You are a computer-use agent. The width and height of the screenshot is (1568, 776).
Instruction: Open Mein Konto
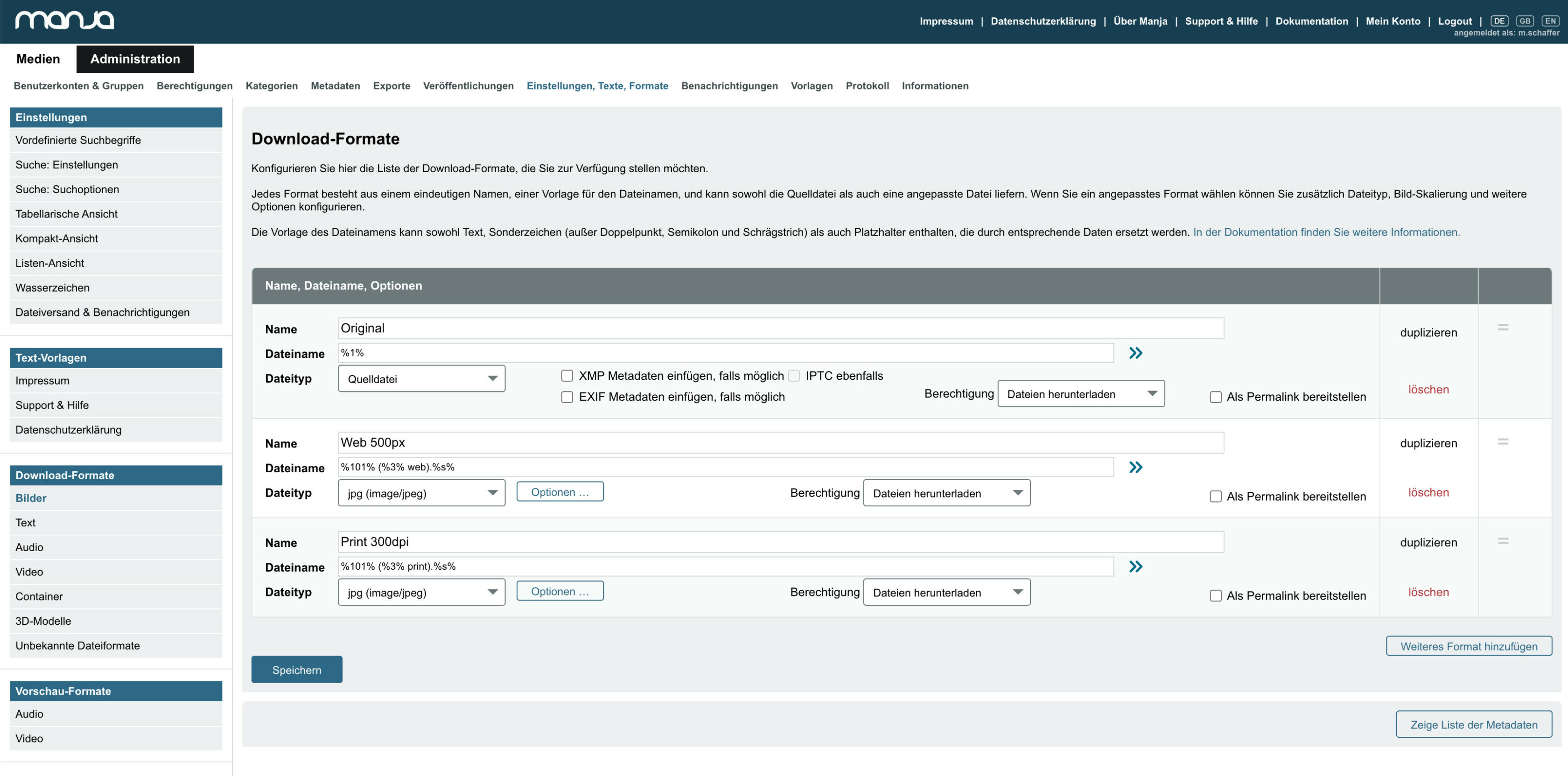coord(1393,21)
